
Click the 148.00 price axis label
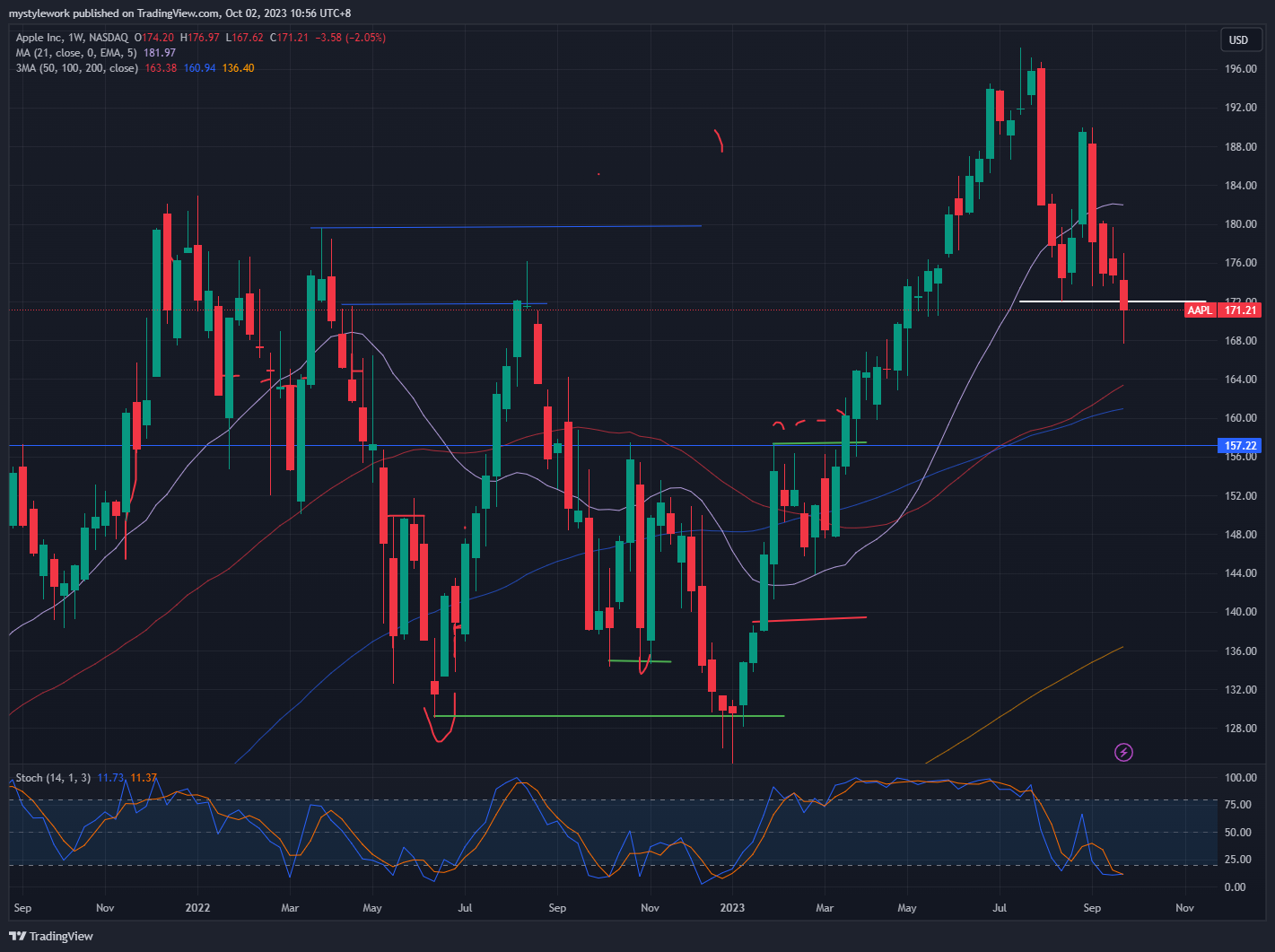coord(1241,535)
